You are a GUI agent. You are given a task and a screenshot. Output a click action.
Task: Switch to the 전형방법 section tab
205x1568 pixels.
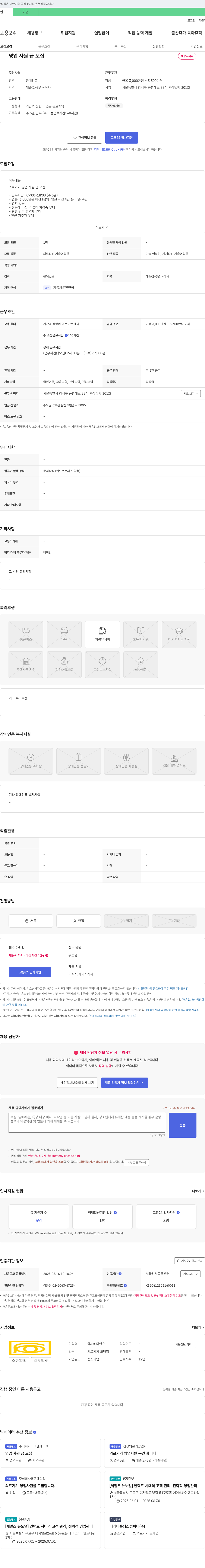(159, 46)
